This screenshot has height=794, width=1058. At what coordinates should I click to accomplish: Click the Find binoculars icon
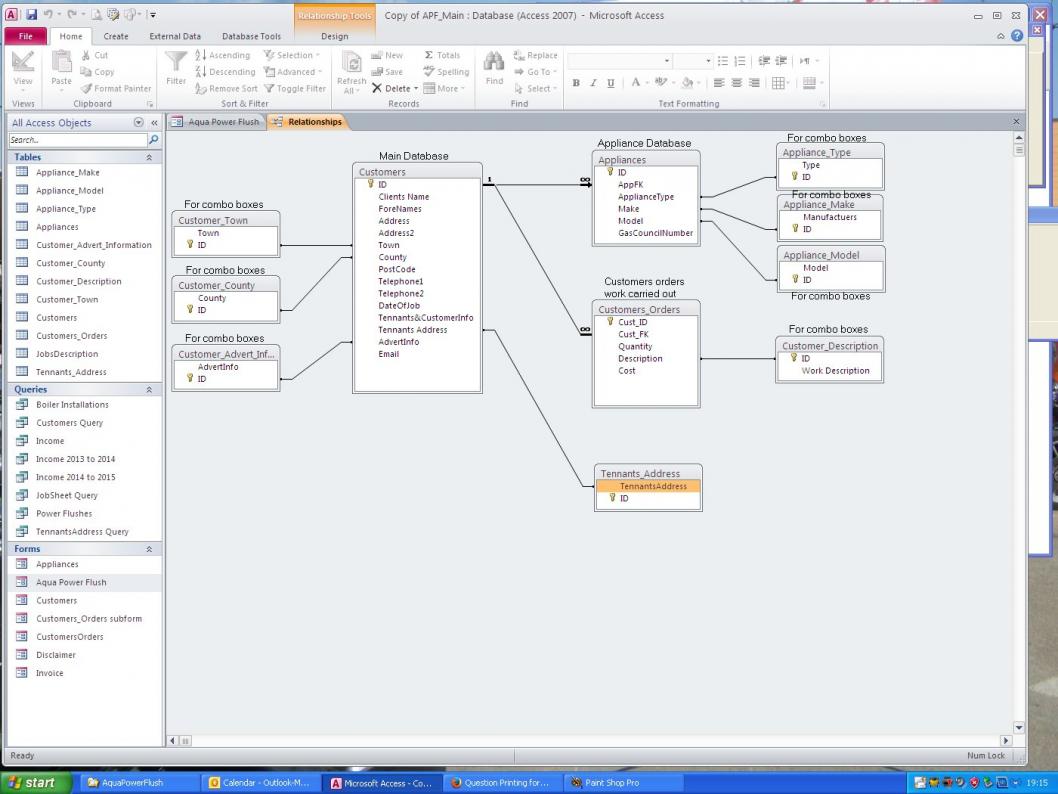(494, 62)
